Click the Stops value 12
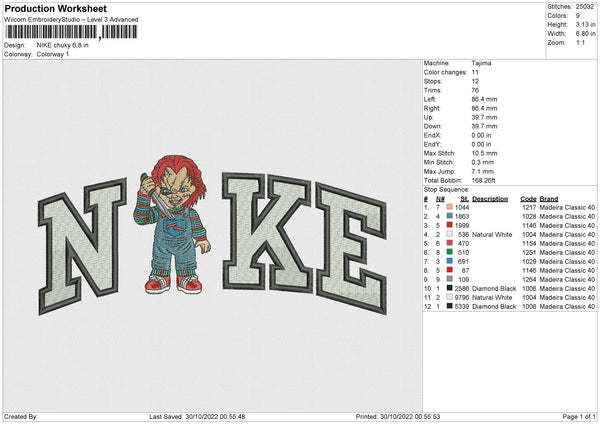The width and height of the screenshot is (600, 424). point(475,81)
